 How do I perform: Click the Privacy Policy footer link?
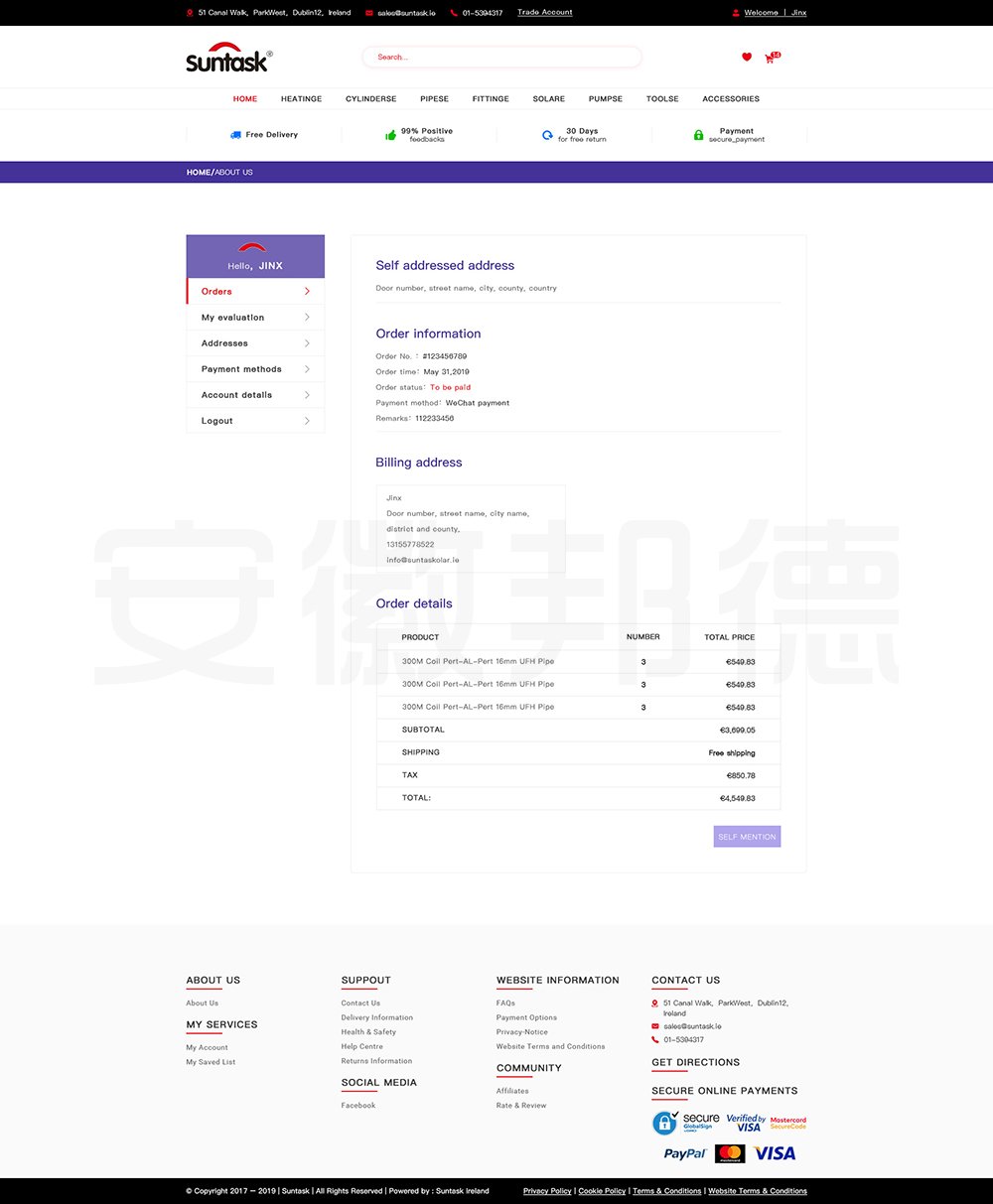pyautogui.click(x=547, y=1191)
